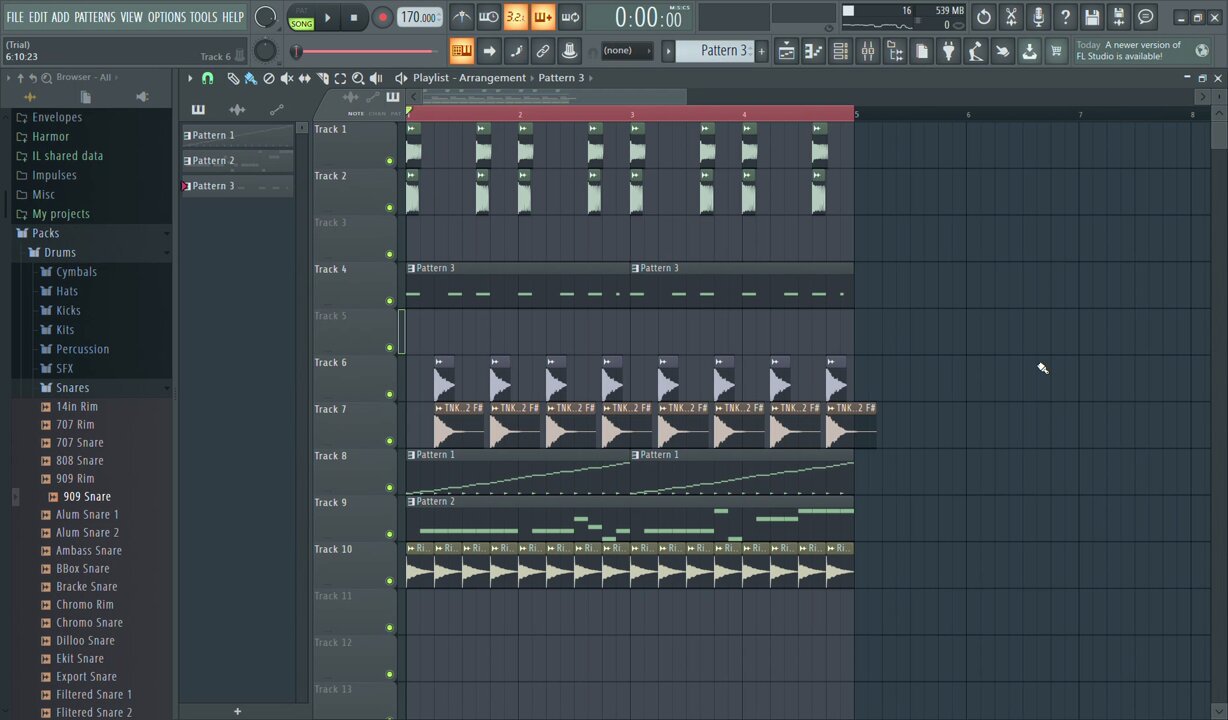Viewport: 1228px width, 720px height.
Task: Open the Mixer icon
Action: point(868,50)
